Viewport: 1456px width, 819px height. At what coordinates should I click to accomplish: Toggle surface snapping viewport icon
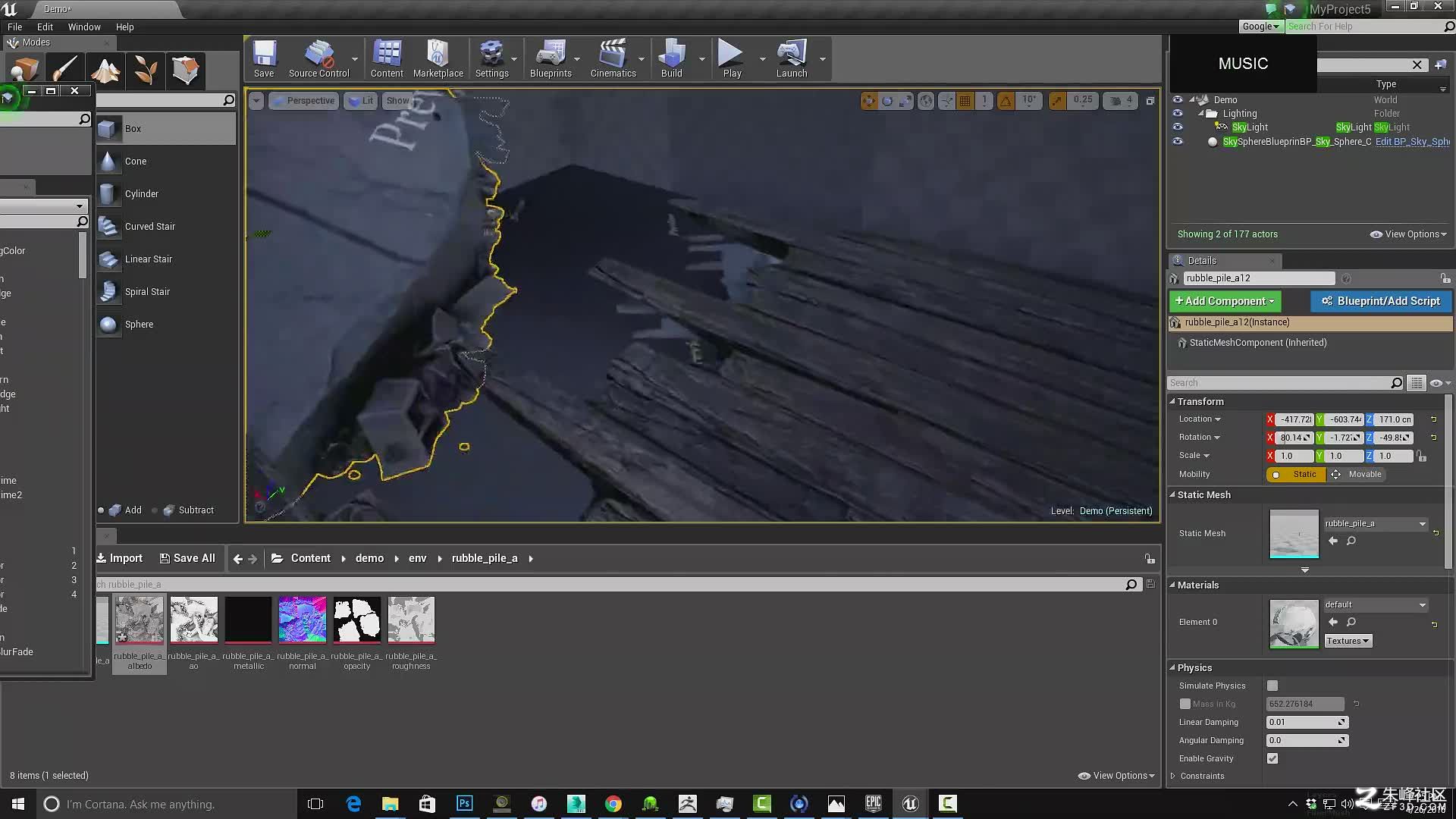coord(946,100)
